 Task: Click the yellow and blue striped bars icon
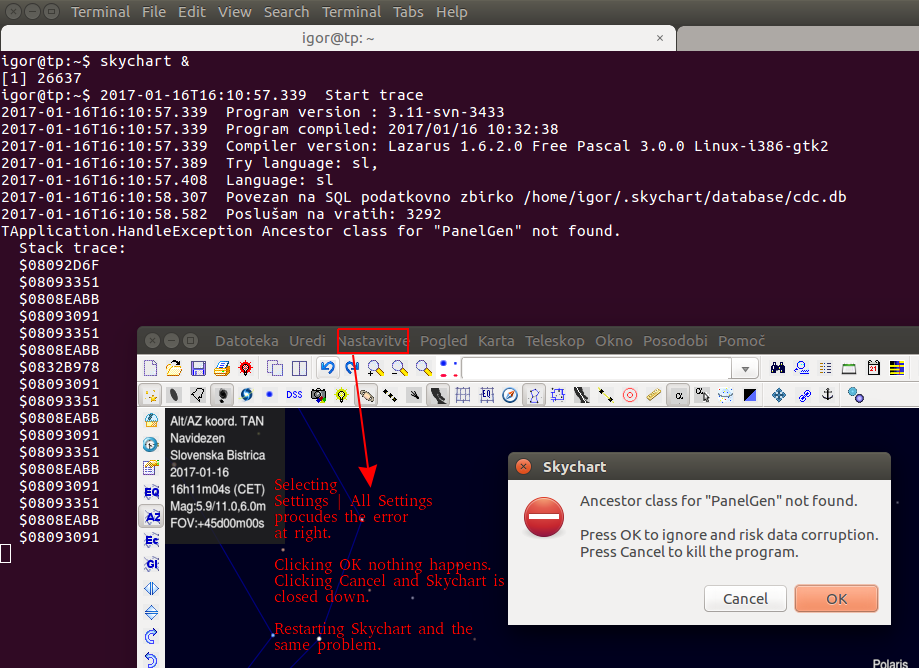(x=897, y=368)
